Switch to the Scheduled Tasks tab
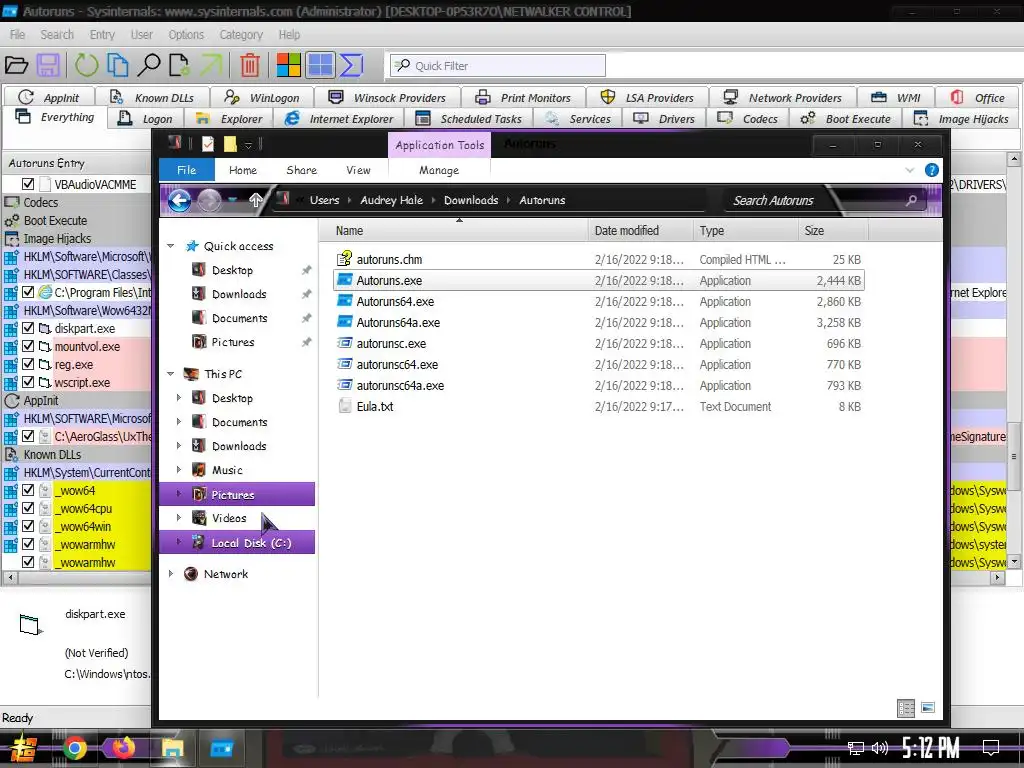The image size is (1024, 768). 469,119
